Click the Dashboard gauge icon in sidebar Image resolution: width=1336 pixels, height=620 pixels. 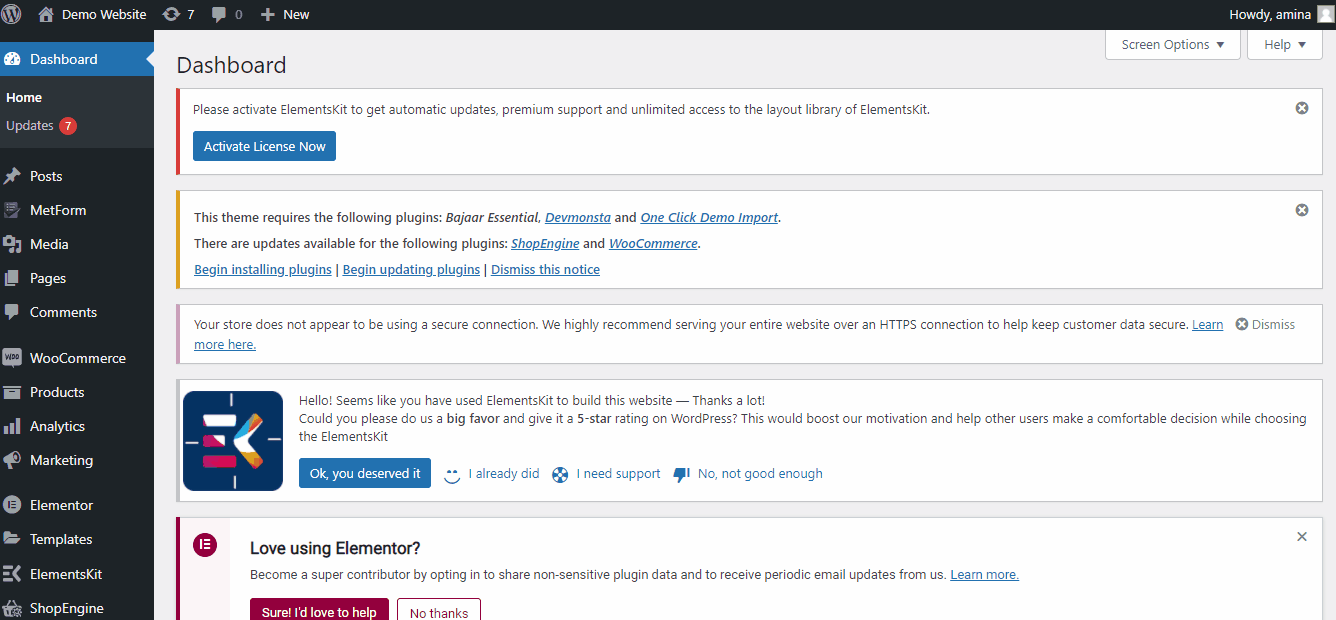pos(12,59)
